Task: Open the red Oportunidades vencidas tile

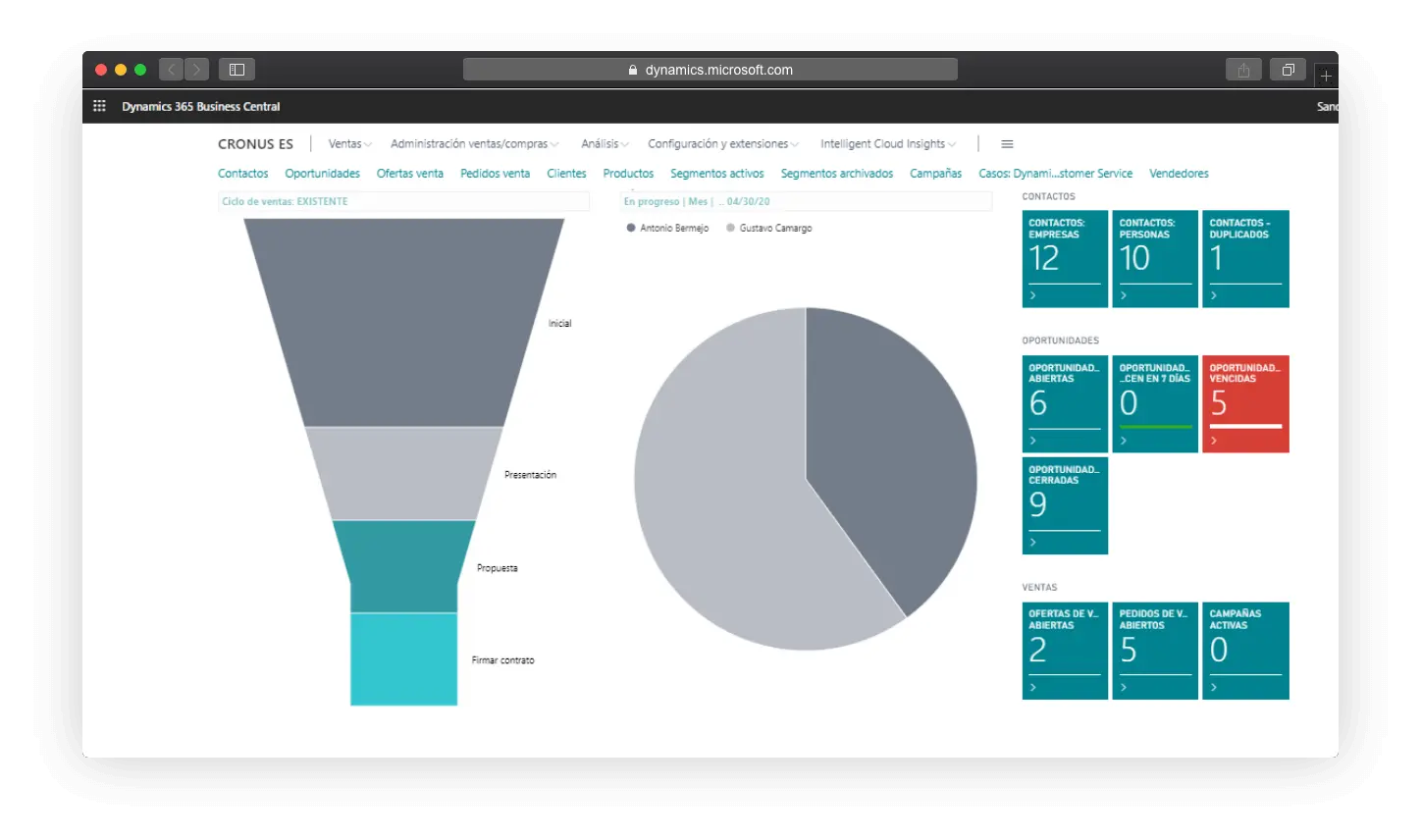Action: pyautogui.click(x=1245, y=403)
